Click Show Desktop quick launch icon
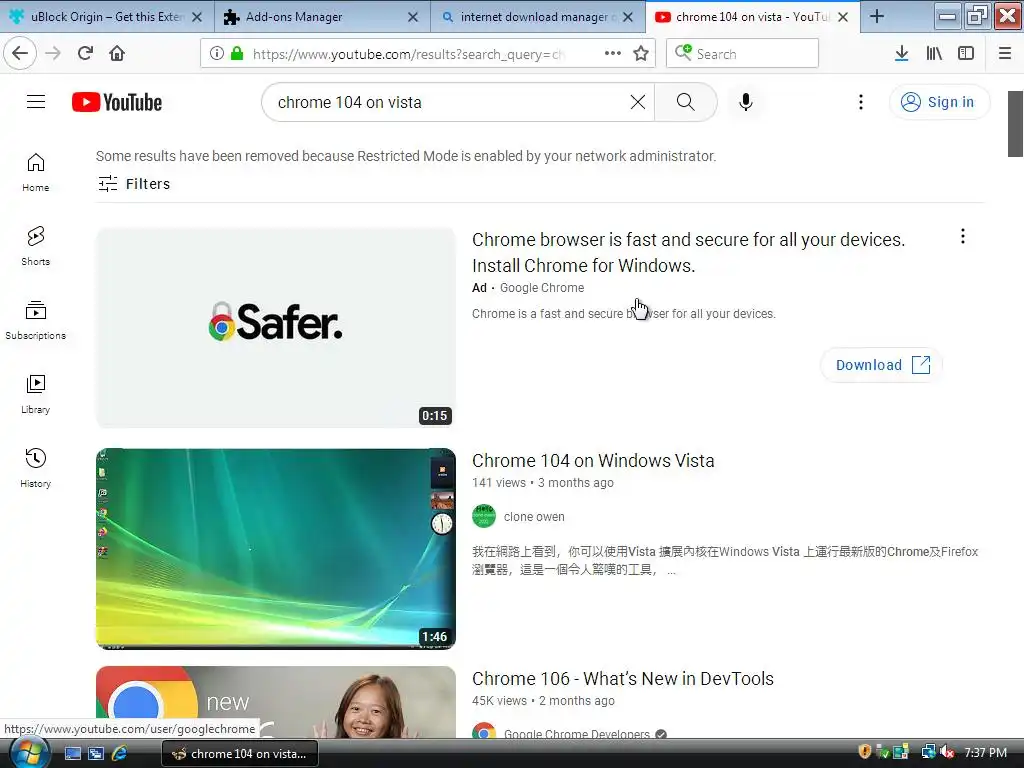The image size is (1024, 768). click(72, 753)
